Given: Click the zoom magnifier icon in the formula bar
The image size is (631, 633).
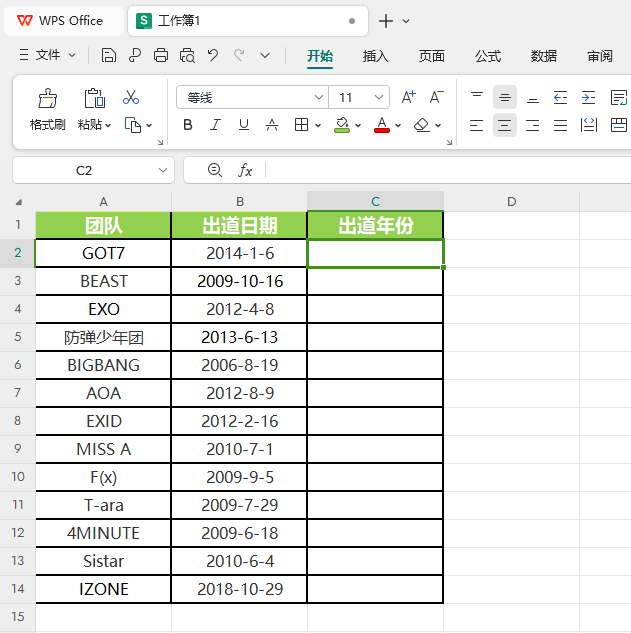Looking at the screenshot, I should (x=214, y=170).
